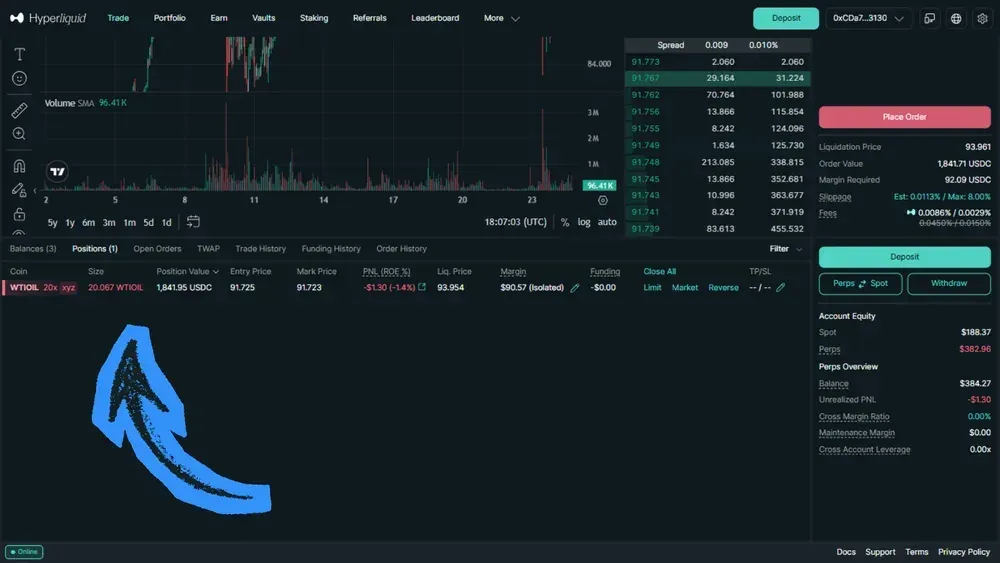Viewport: 1000px width, 563px height.
Task: Set chart range to 1d
Action: tap(166, 223)
